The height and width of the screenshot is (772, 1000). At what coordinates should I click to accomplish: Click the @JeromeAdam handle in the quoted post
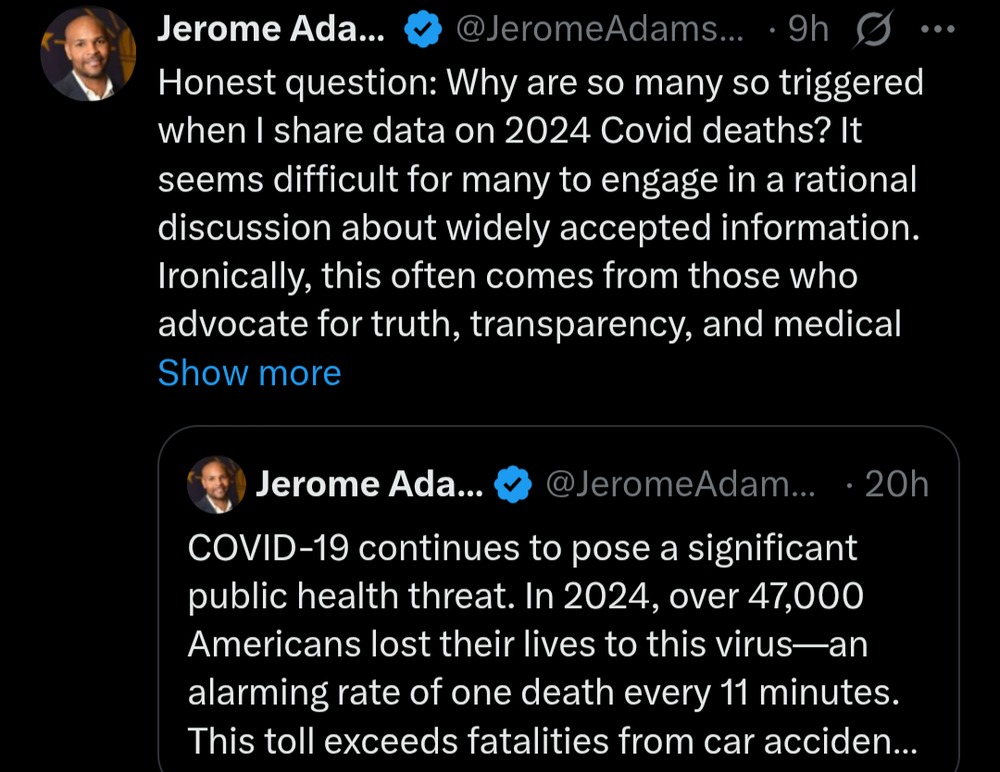coord(680,485)
